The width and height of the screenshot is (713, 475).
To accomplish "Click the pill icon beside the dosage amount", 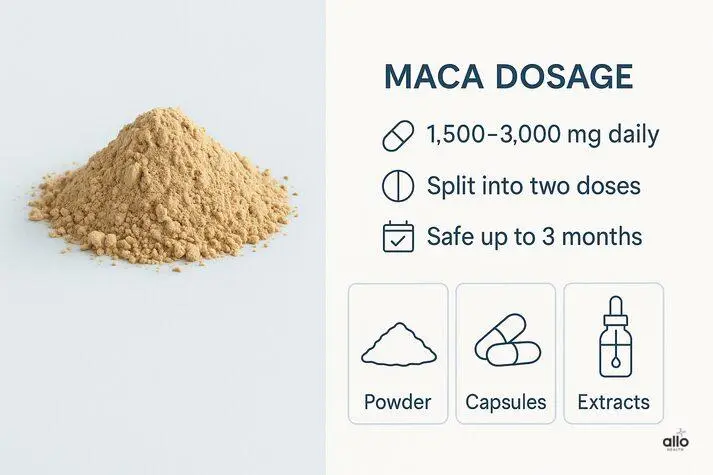I will click(399, 135).
